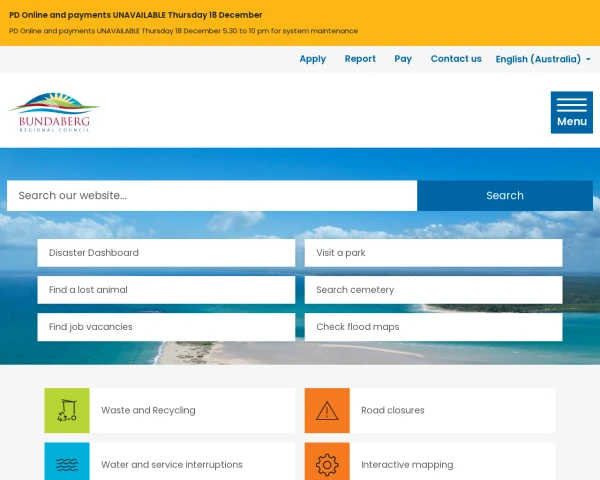This screenshot has width=600, height=480.
Task: Choose the Search cemetery quick link
Action: tap(433, 290)
